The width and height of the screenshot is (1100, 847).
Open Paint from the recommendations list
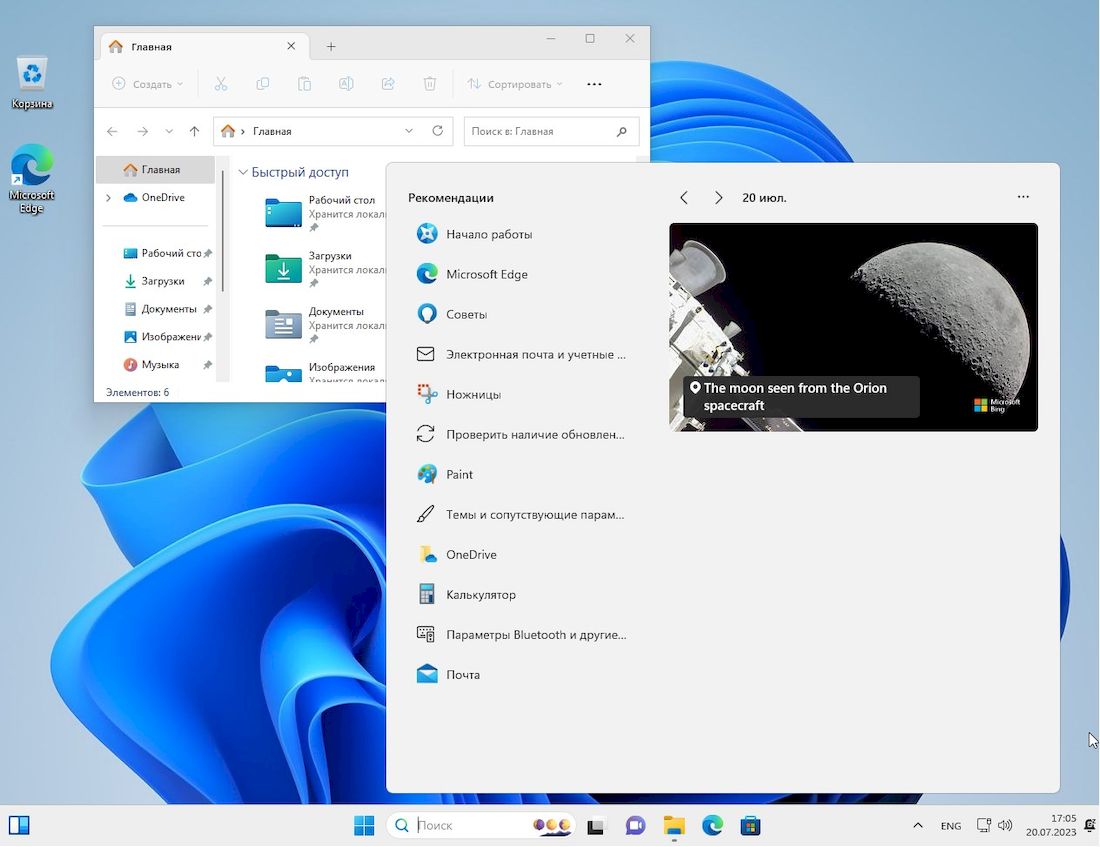459,474
